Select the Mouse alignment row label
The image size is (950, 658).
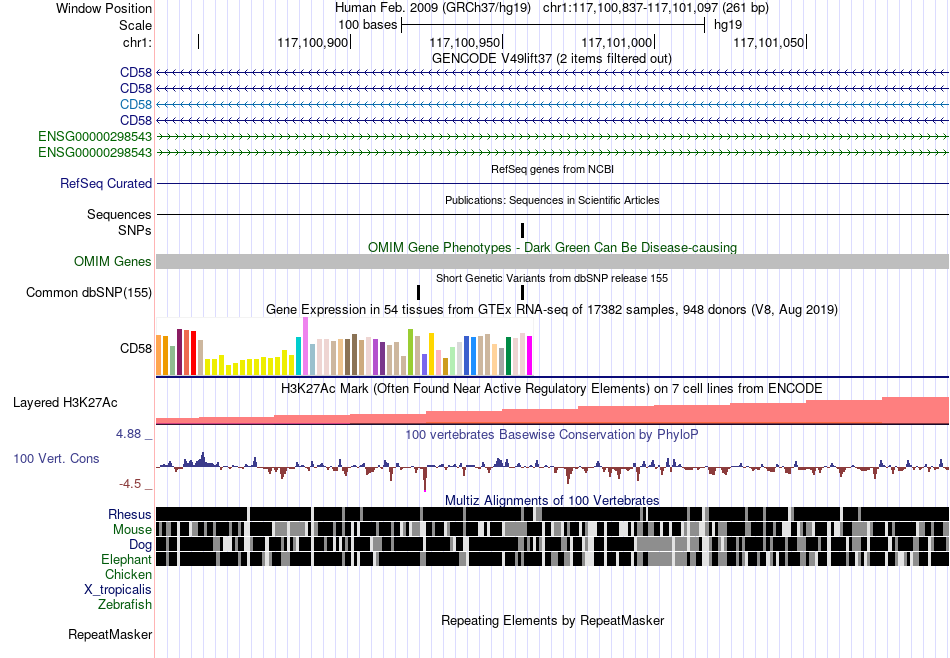132,530
